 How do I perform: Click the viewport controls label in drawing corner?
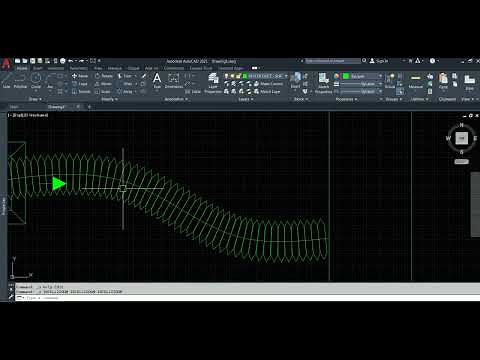coord(28,115)
